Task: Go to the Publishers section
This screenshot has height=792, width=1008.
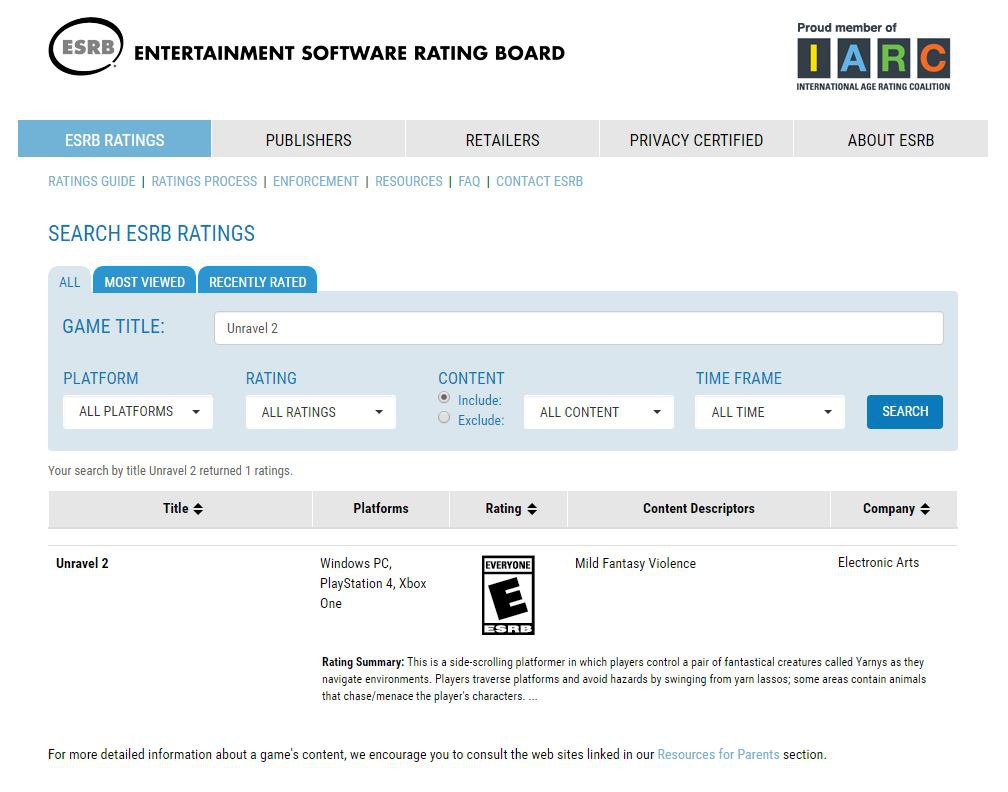Action: [309, 139]
